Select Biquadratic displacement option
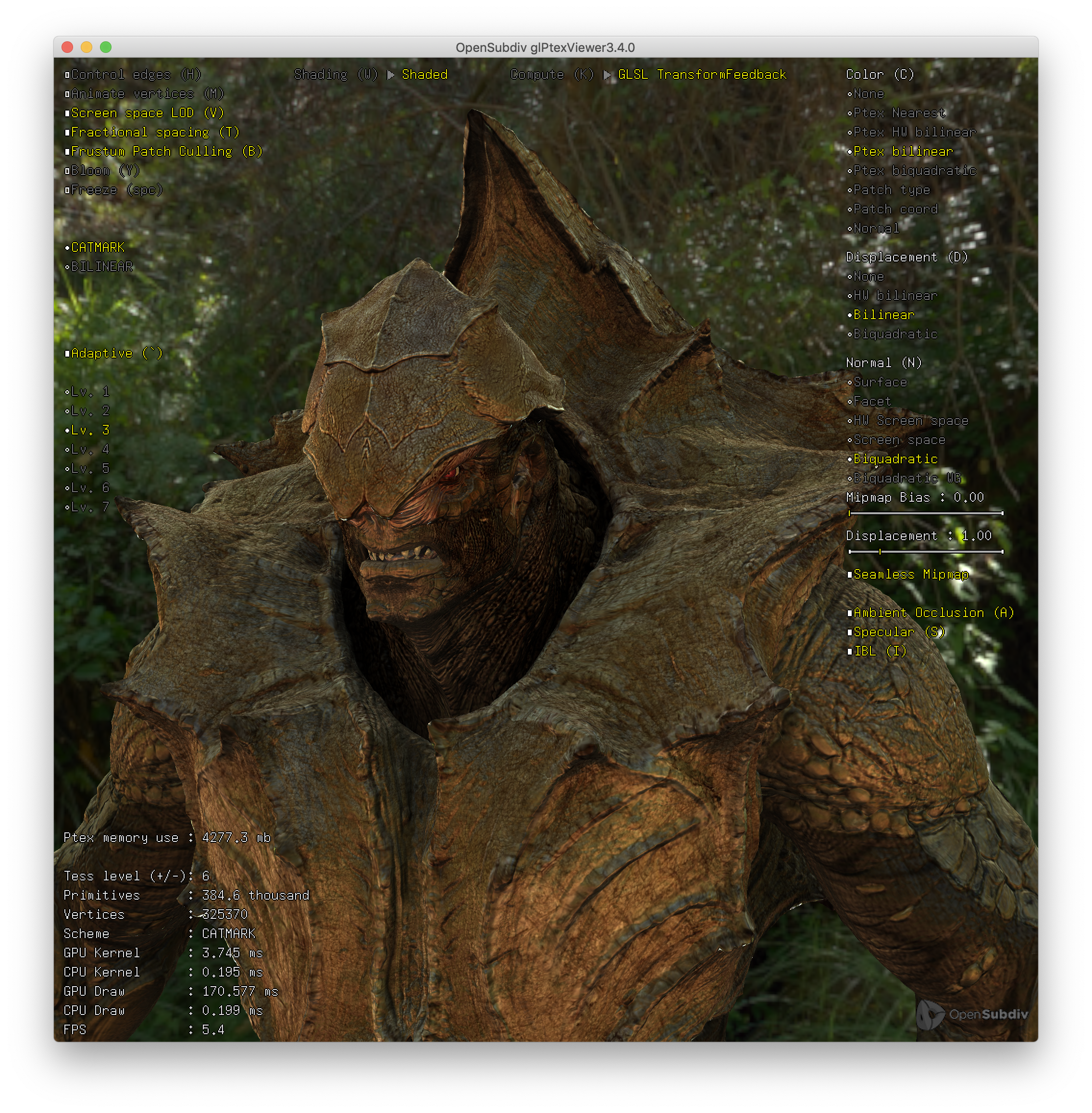Screen dimensions: 1092x1113 click(x=895, y=334)
